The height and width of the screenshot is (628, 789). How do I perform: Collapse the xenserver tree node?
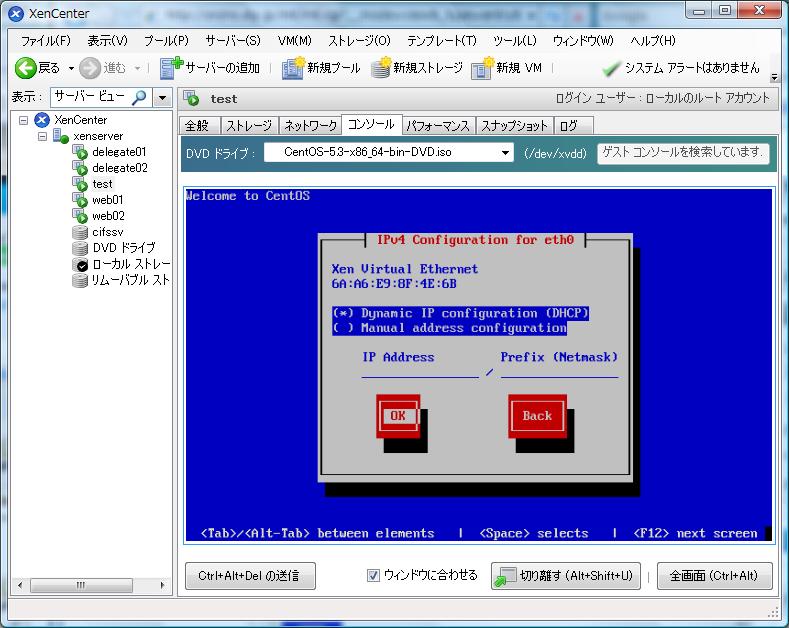coord(42,136)
